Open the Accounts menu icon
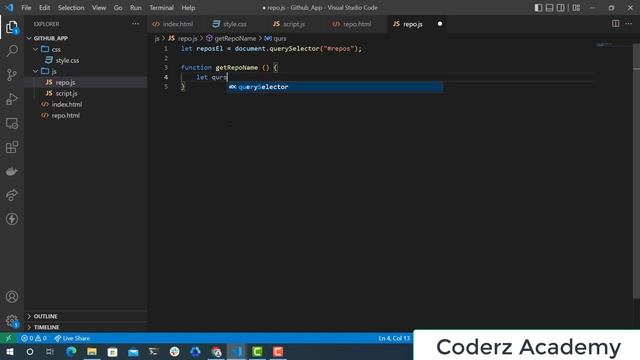 click(x=12, y=297)
